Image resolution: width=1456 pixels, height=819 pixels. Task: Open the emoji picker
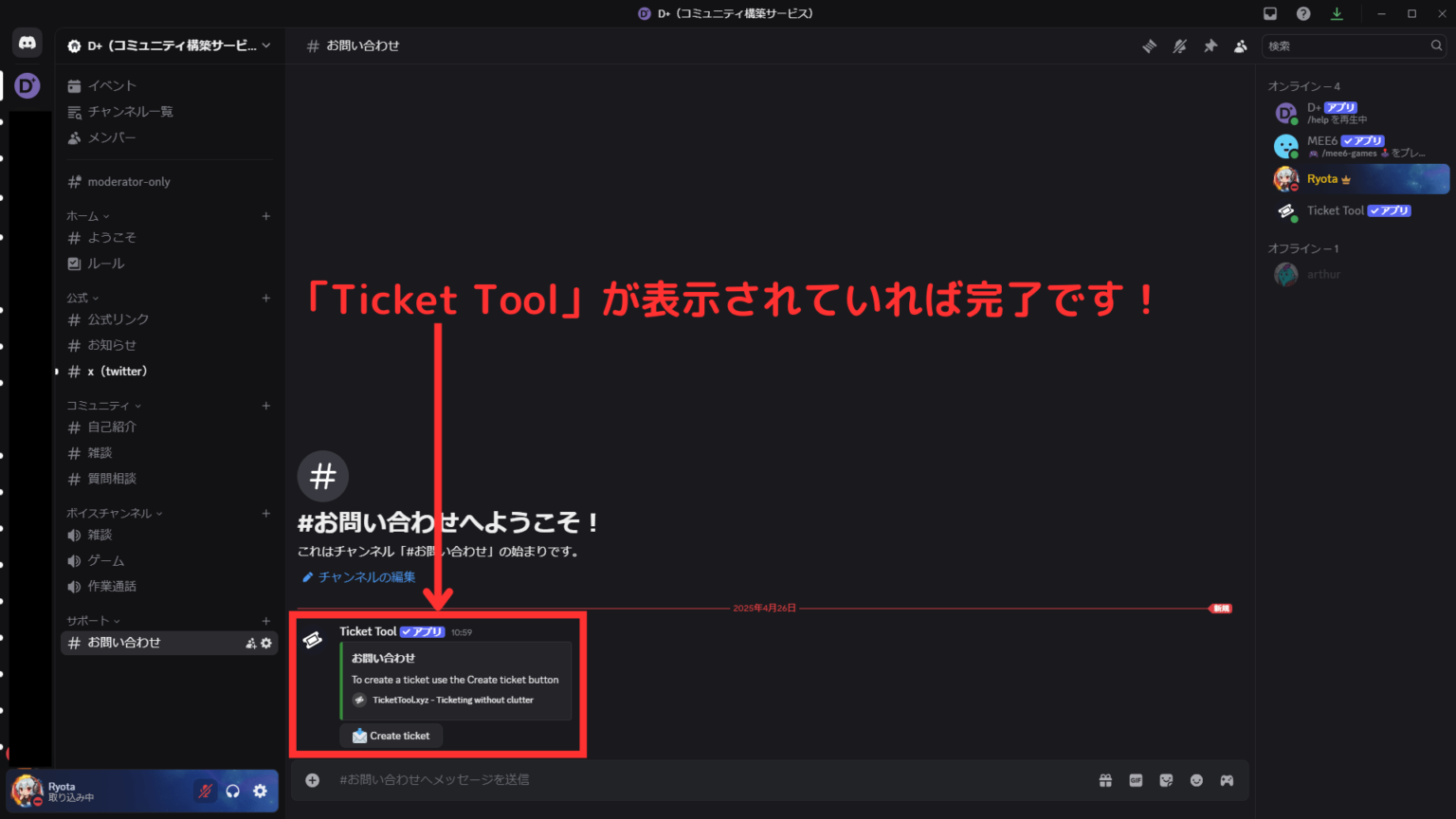point(1196,779)
